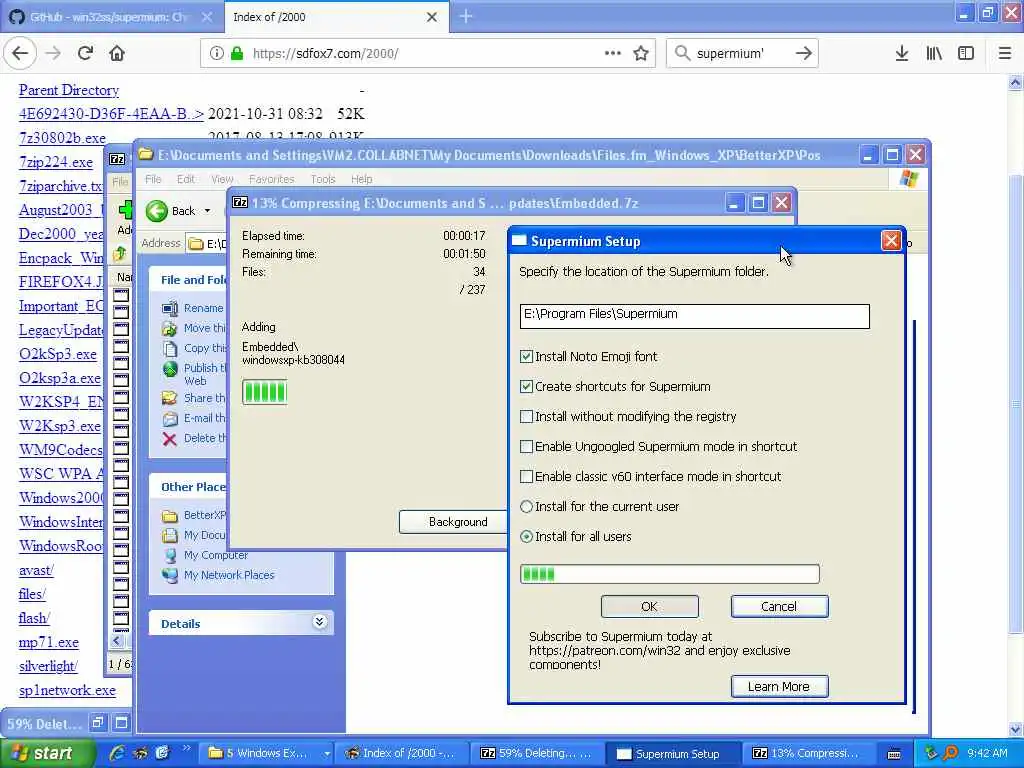Open site information icon in address bar
Viewport: 1024px width, 768px height.
click(x=216, y=54)
